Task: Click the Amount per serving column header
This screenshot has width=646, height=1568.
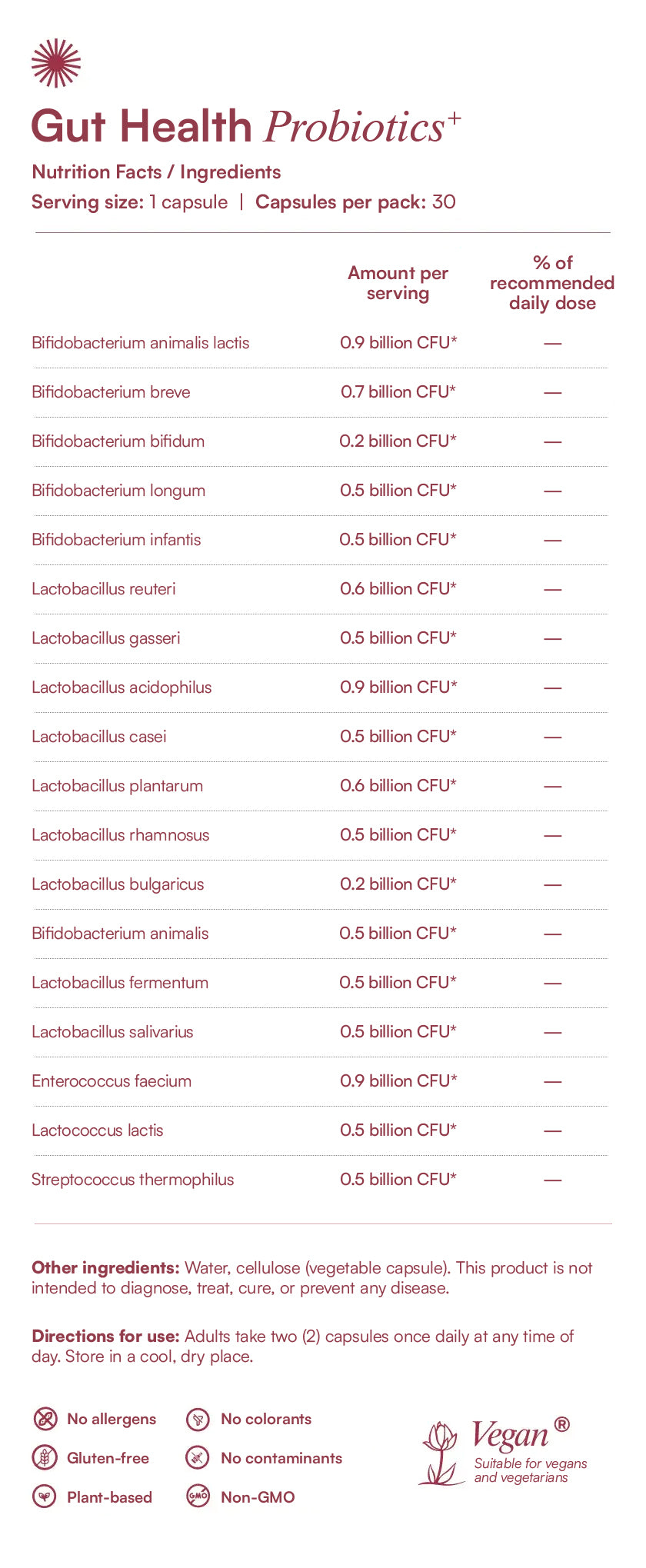Action: (x=398, y=283)
